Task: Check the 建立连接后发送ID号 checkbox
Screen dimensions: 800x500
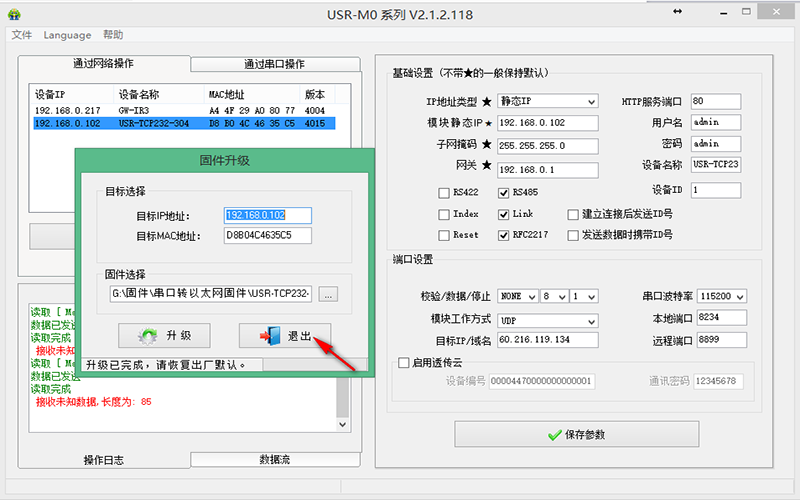Action: (x=573, y=214)
